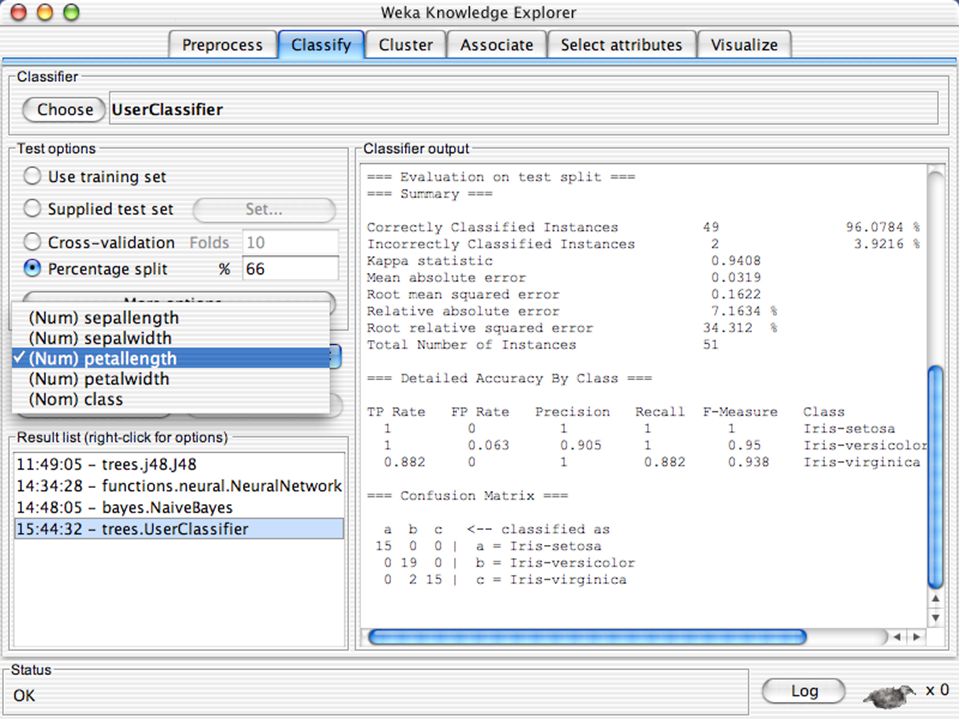Viewport: 960px width, 720px height.
Task: Open the Log window
Action: tap(804, 691)
